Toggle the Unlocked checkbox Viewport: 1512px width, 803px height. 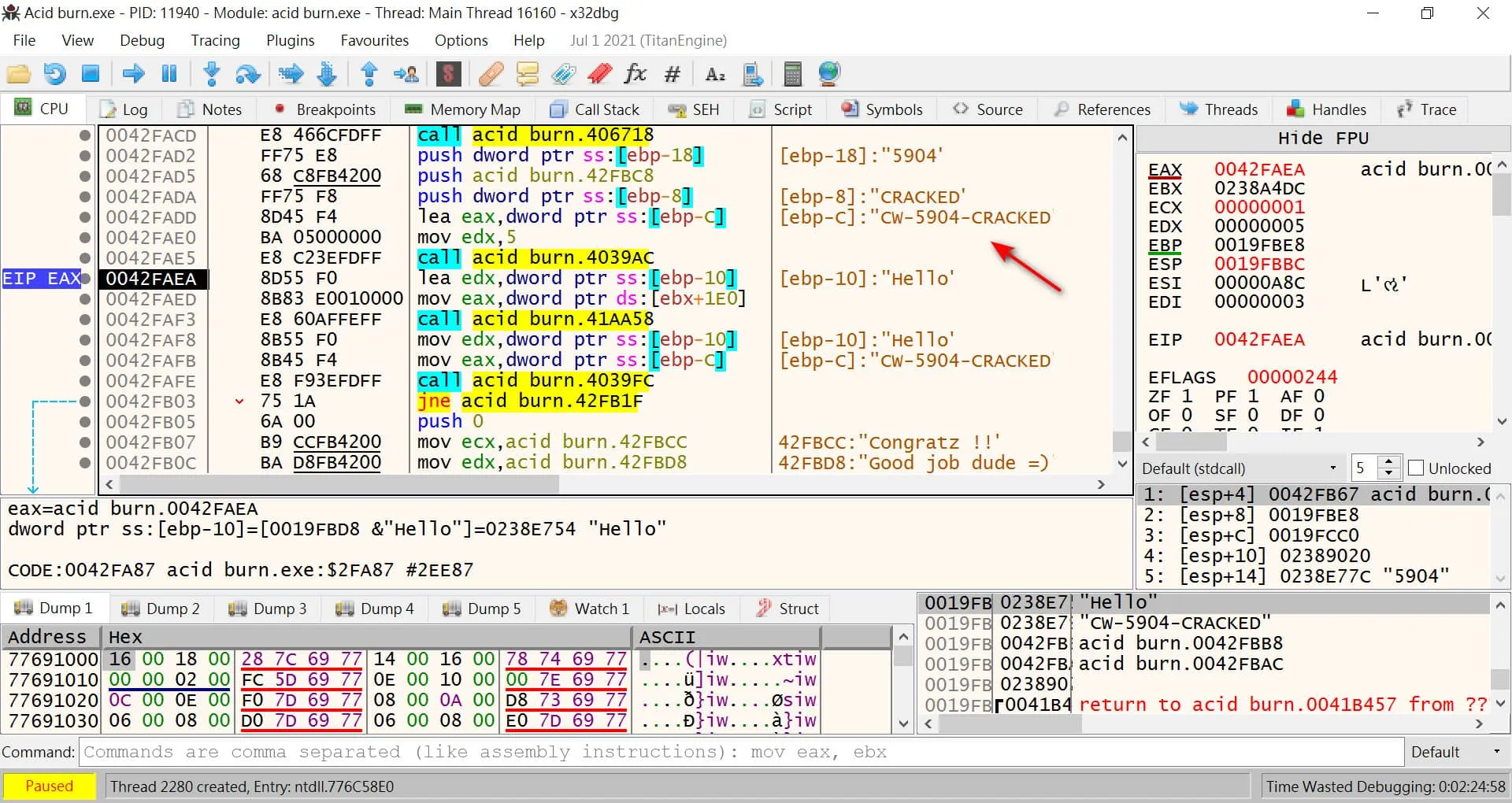1416,468
